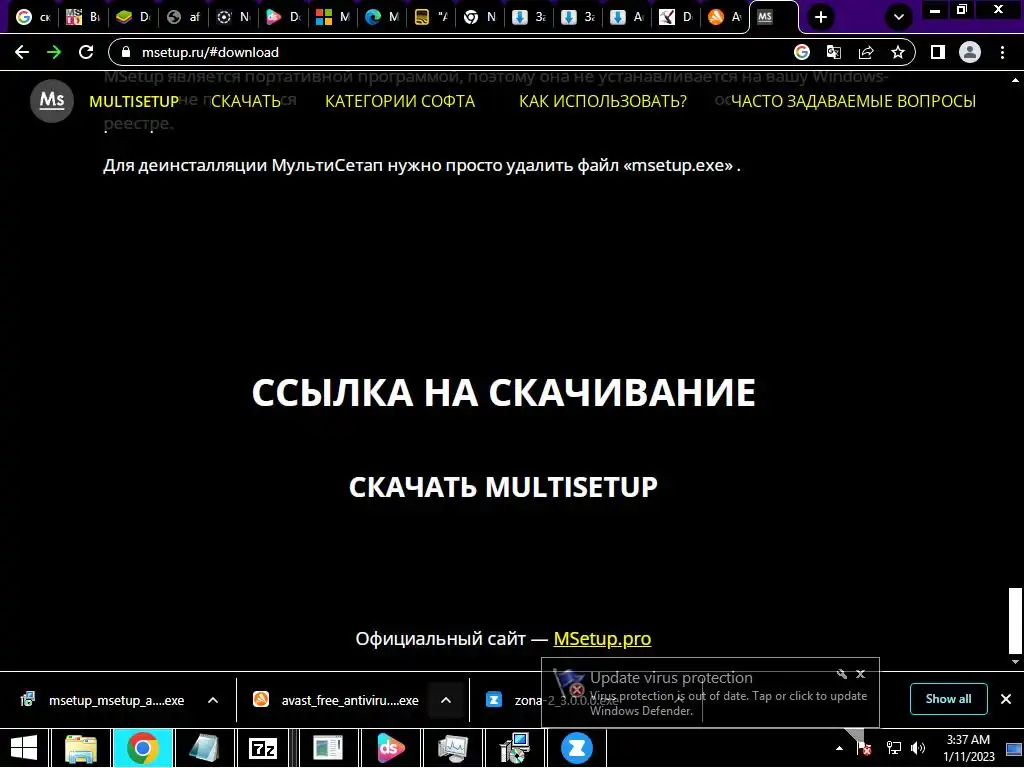1024x768 pixels.
Task: Click the Ms site logo
Action: point(52,101)
